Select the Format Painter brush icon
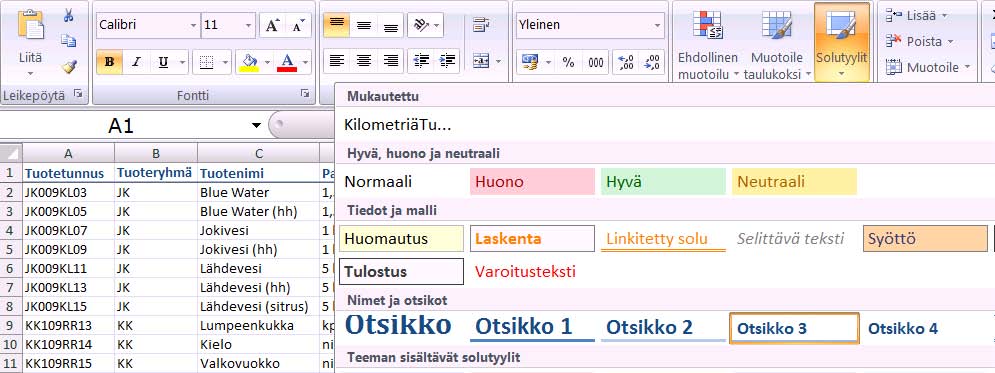The height and width of the screenshot is (373, 995). (x=69, y=66)
